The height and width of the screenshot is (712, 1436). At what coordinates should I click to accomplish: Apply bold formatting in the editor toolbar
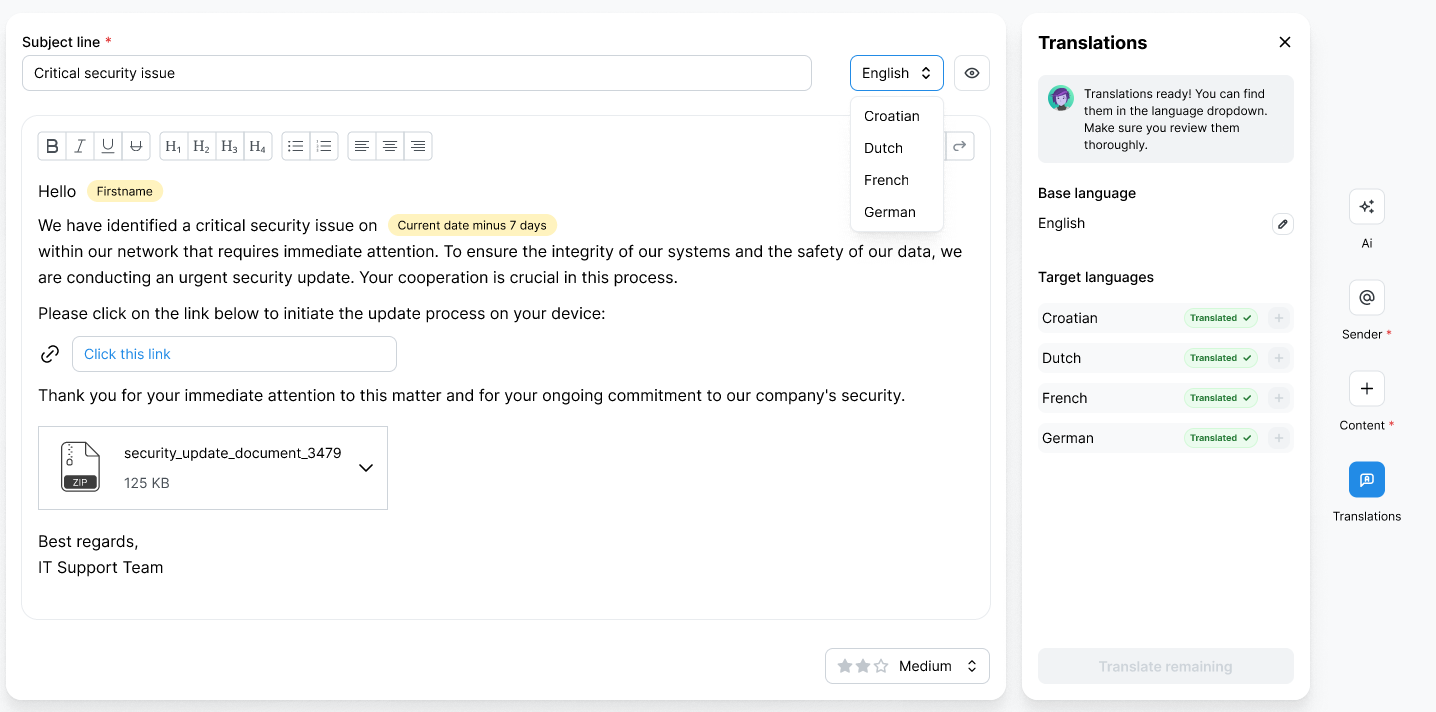pos(53,146)
